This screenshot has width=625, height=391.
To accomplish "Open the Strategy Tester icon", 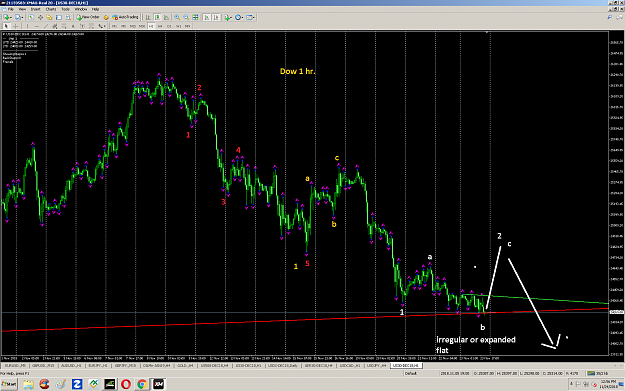I will click(x=68, y=17).
